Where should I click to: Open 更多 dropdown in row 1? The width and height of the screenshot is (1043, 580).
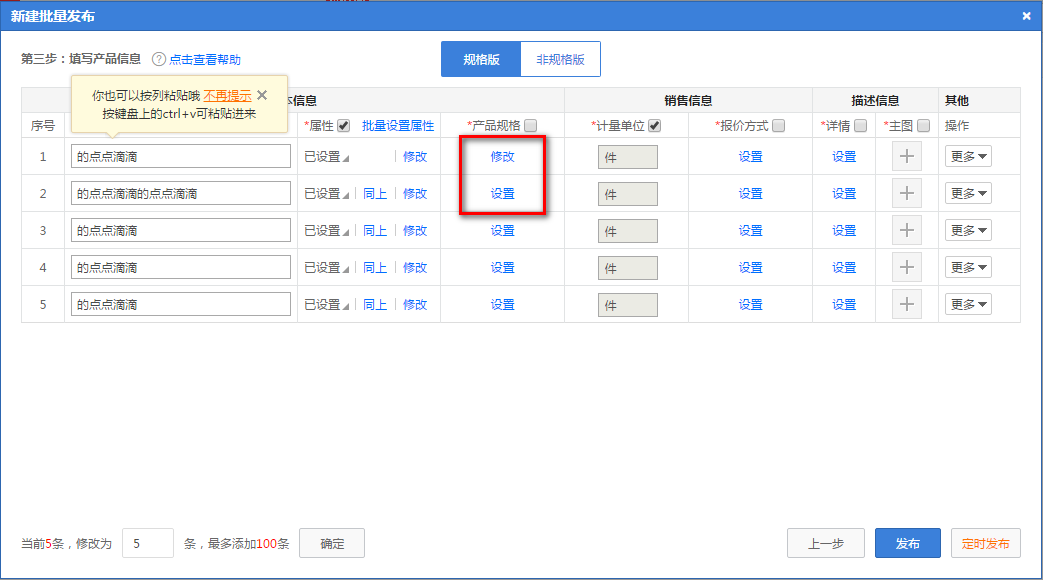(968, 157)
